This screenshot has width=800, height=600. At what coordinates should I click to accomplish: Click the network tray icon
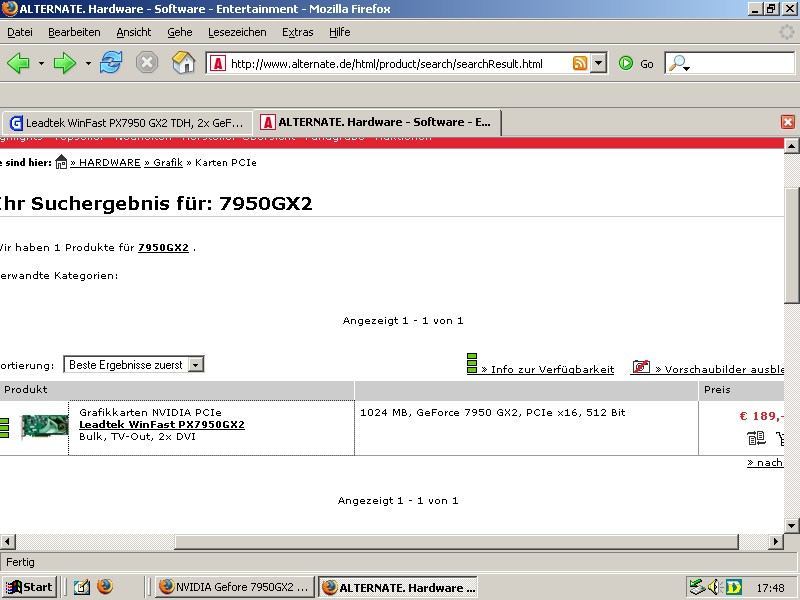697,587
